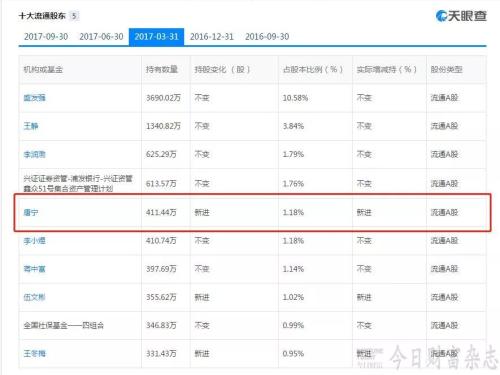Switch to the 2017-09-30 tab
Screen dimensions: 500x375
46,37
